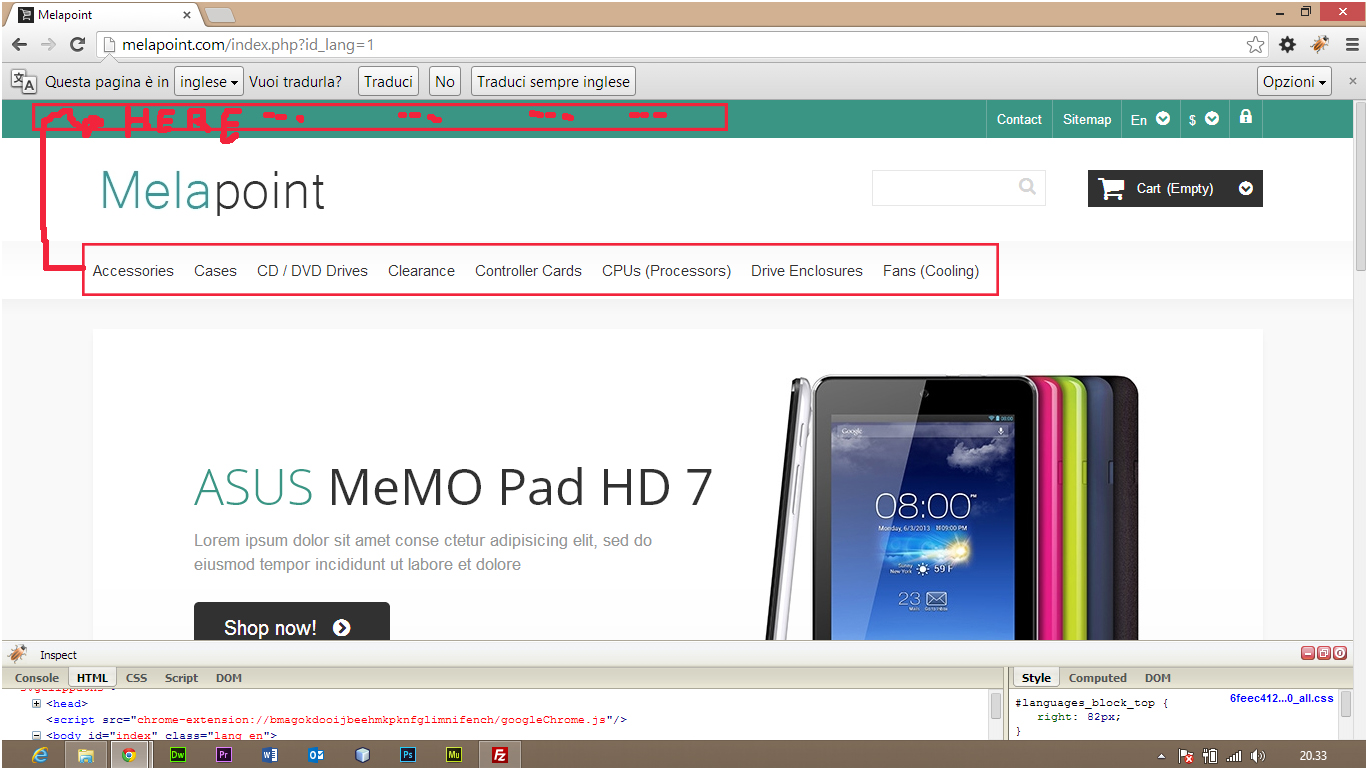Open the CPUs (Processors) category
Viewport: 1366px width, 768px height.
coord(666,271)
